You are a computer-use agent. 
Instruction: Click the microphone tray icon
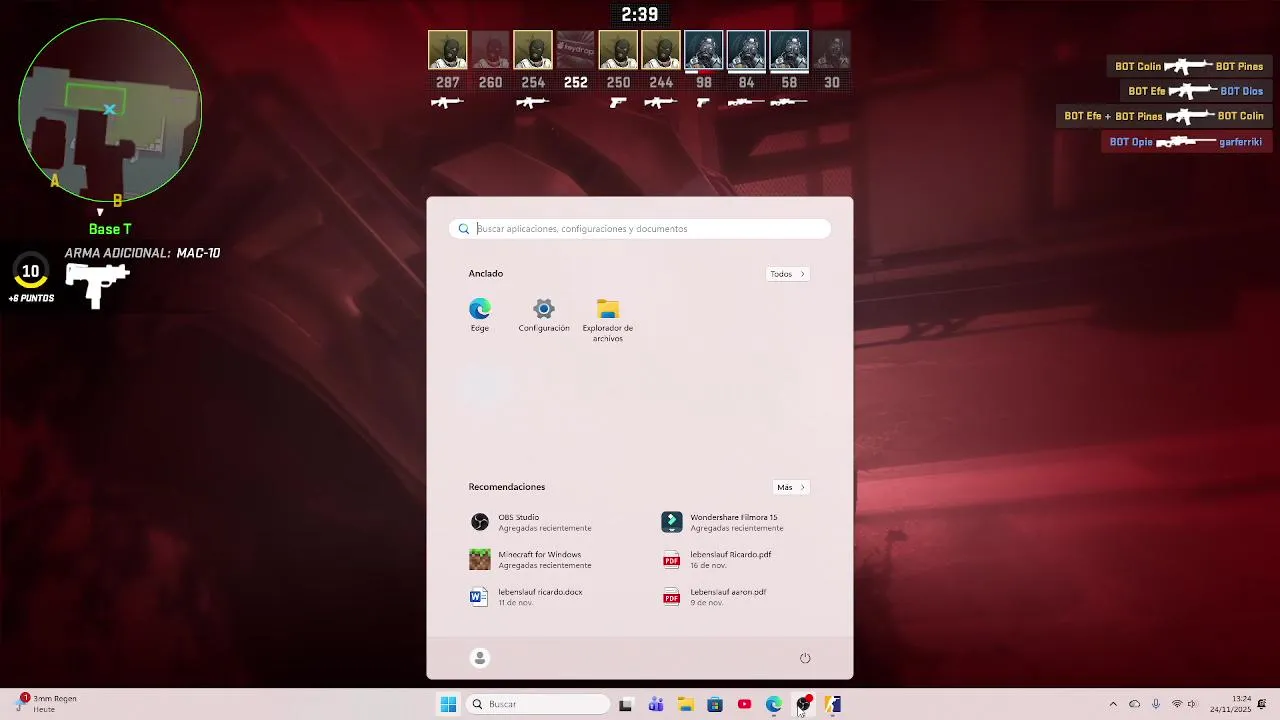click(1156, 704)
